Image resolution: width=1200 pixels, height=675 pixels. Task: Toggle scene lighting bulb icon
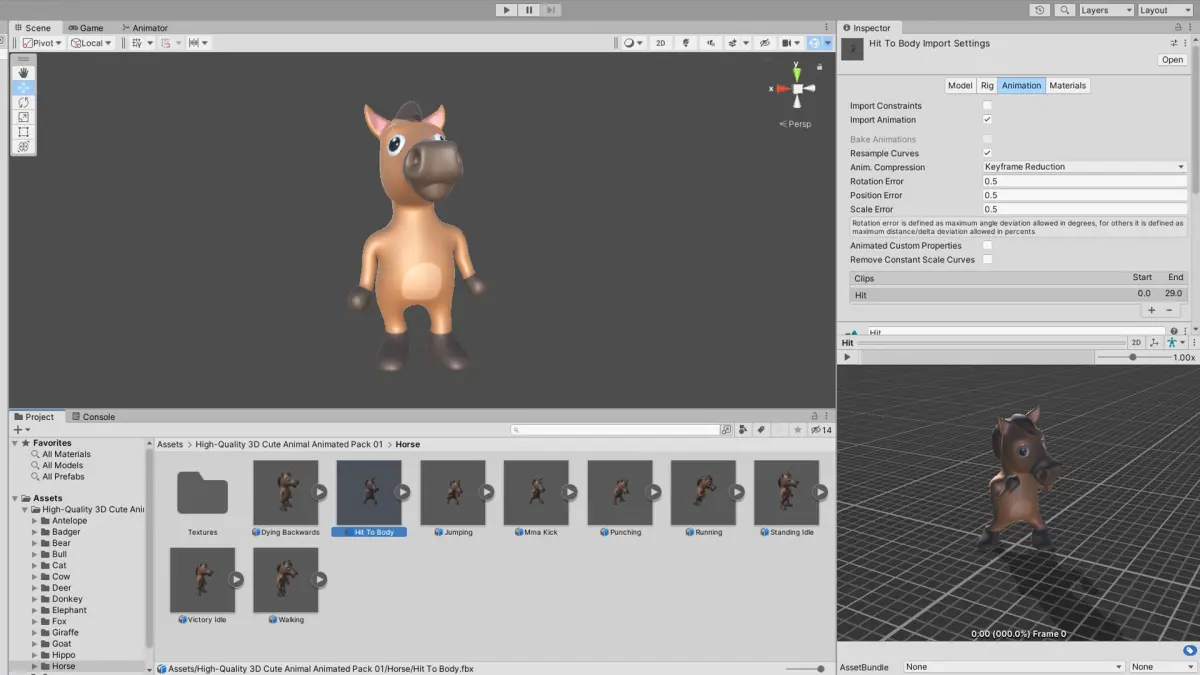click(x=686, y=43)
